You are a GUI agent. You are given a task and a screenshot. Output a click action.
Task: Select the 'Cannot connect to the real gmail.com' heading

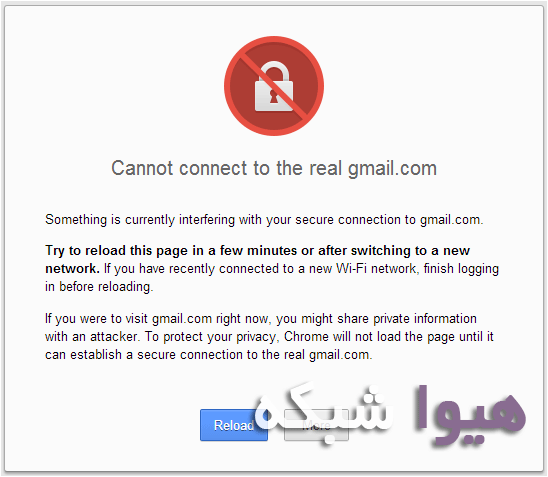[x=274, y=168]
